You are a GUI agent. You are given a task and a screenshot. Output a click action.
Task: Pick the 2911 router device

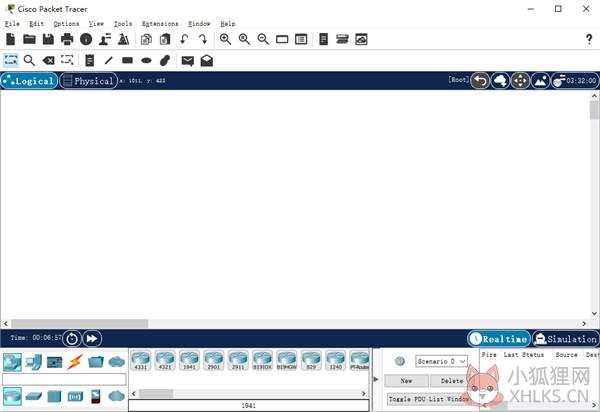(x=238, y=361)
